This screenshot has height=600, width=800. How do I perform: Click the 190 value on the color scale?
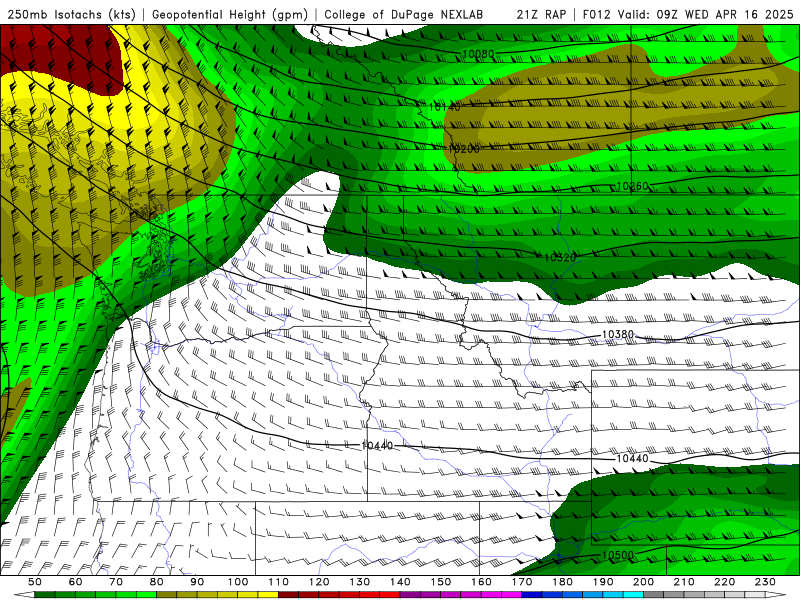[x=604, y=582]
